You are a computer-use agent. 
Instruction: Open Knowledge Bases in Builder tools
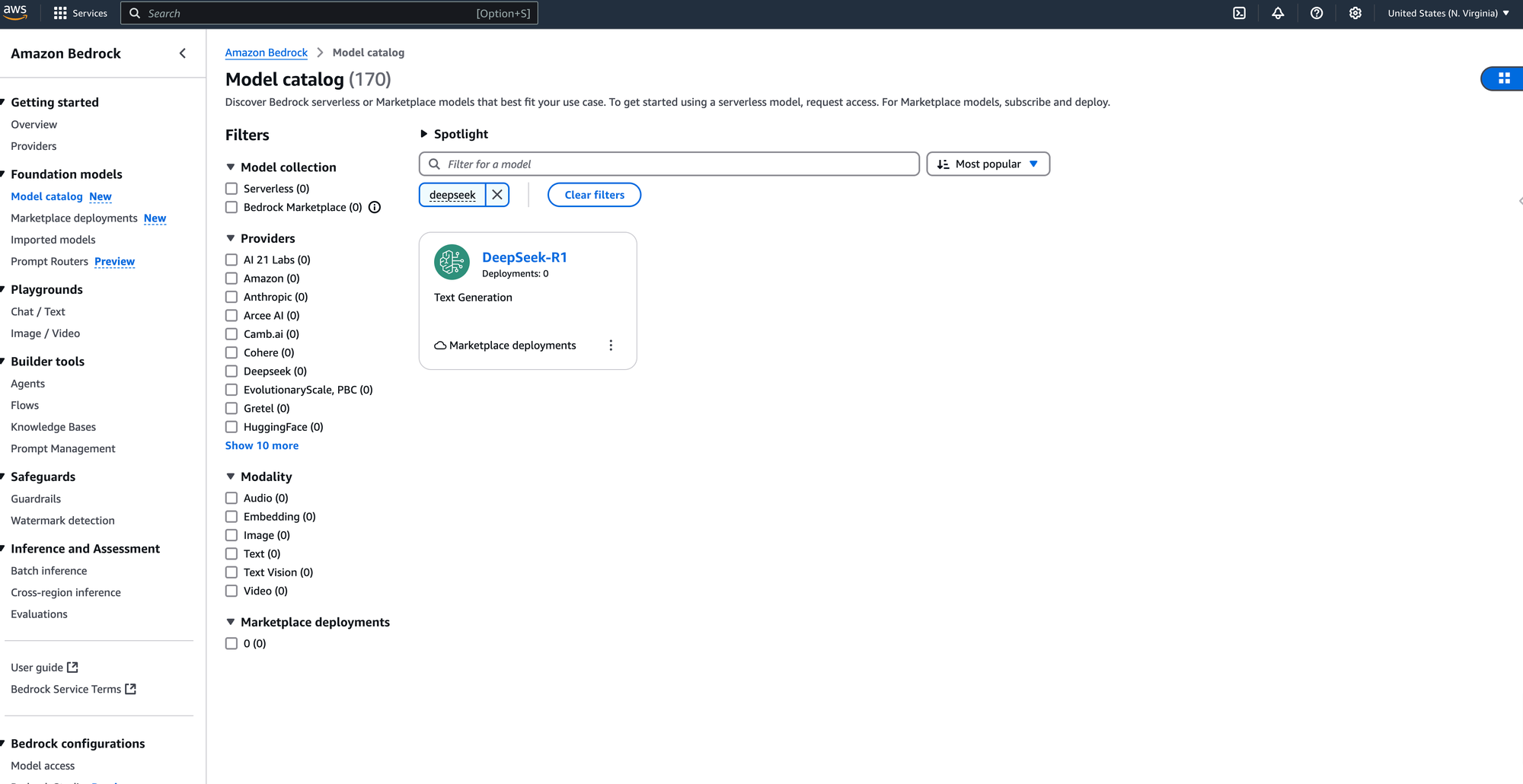(x=53, y=427)
